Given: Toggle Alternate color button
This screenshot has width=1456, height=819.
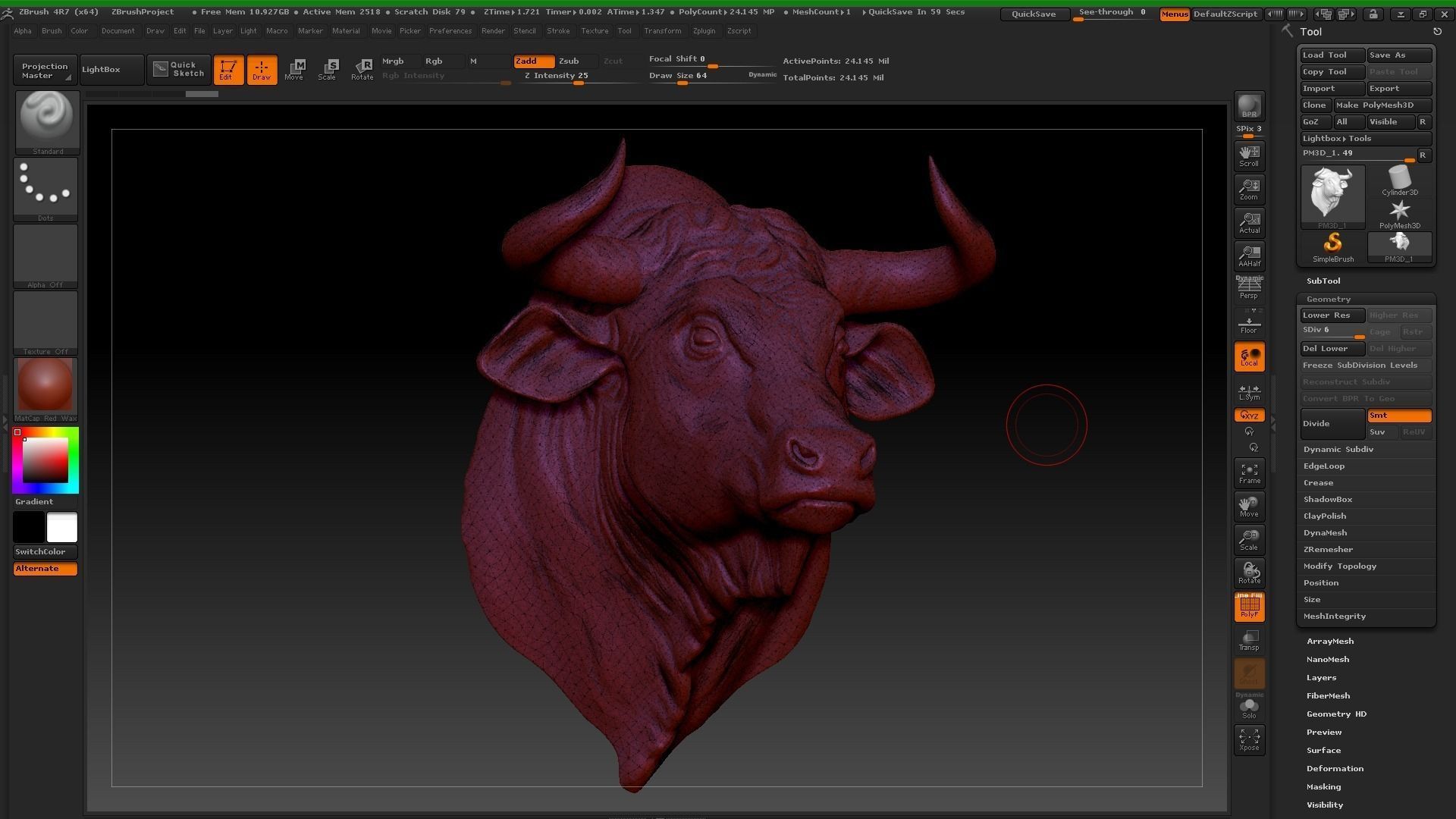Looking at the screenshot, I should 45,569.
